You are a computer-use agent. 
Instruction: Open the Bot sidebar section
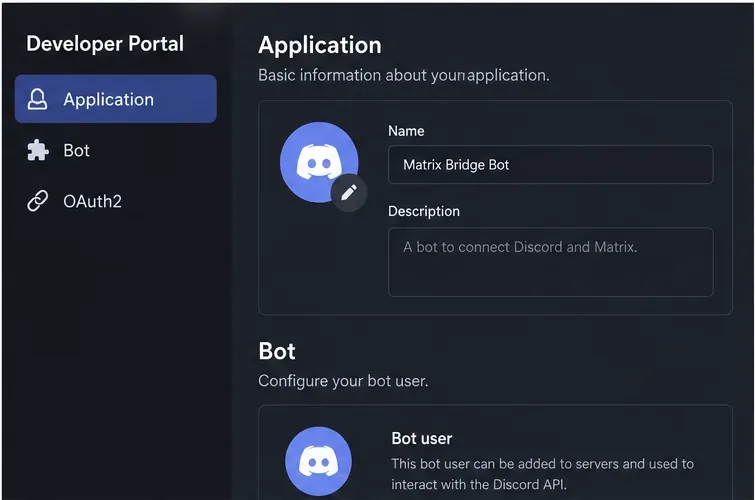(116, 150)
